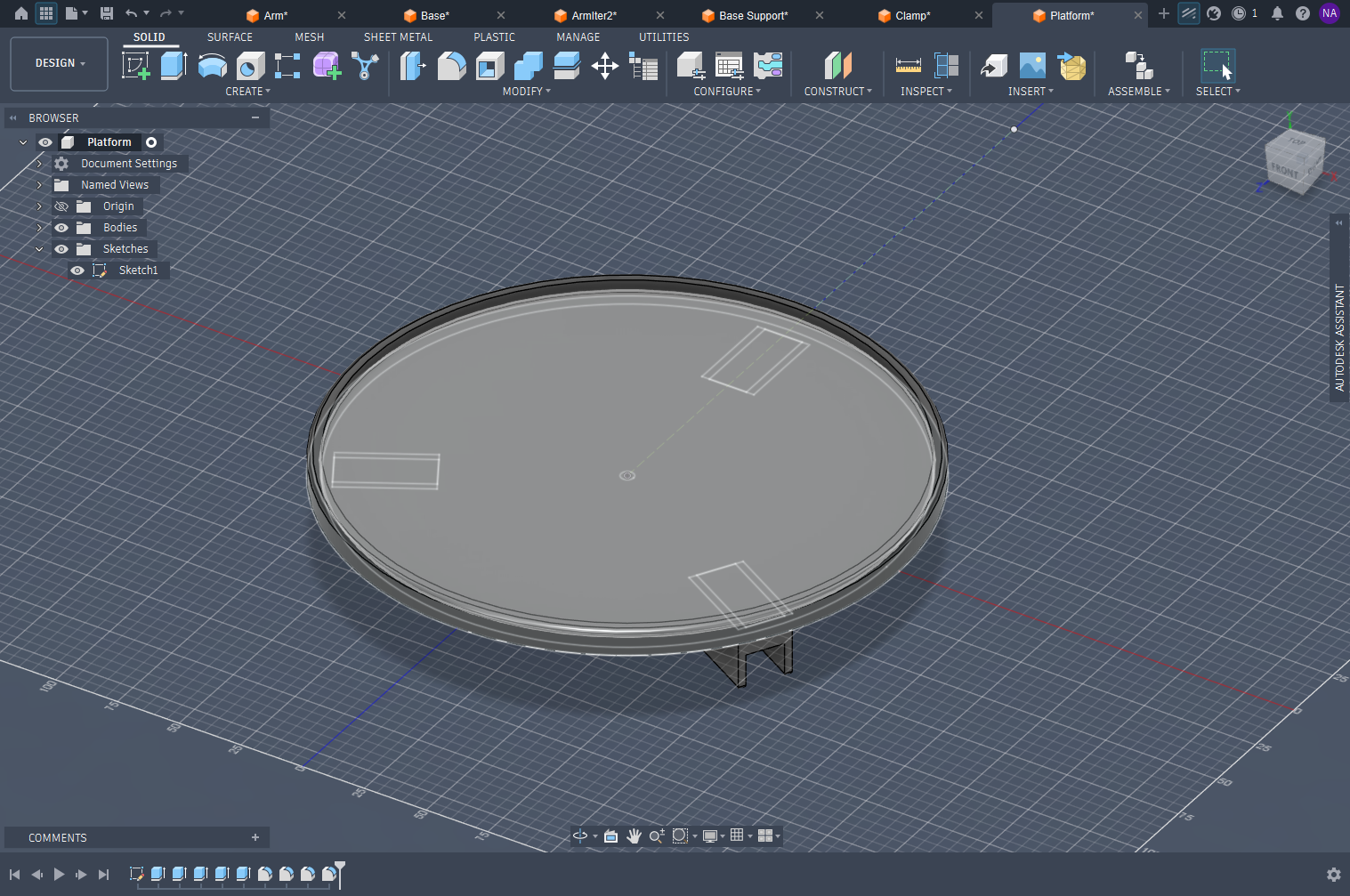Screen dimensions: 1350x896
Task: Select the Revolve tool
Action: tap(212, 66)
